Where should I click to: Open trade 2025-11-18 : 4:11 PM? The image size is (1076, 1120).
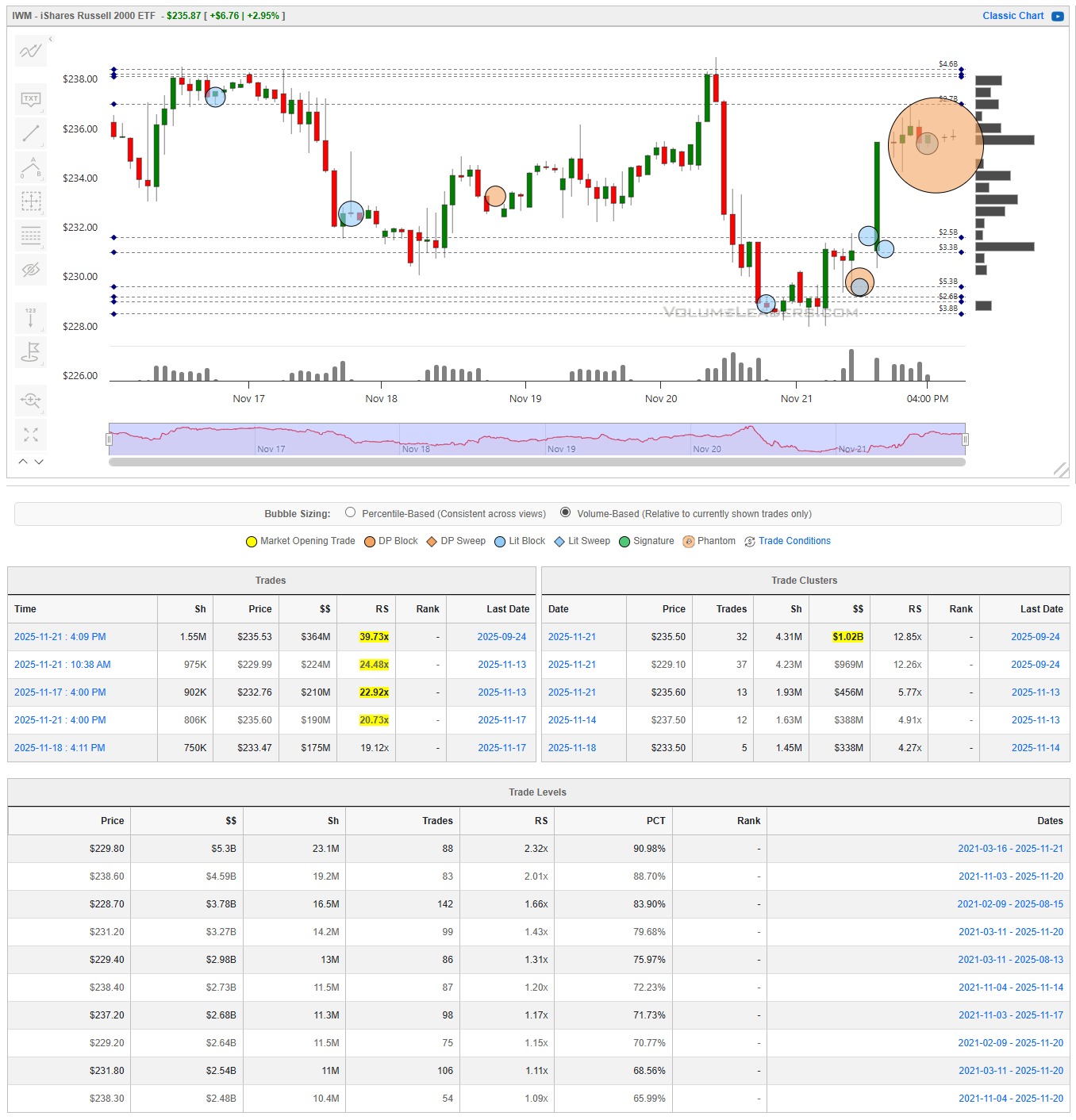(60, 748)
